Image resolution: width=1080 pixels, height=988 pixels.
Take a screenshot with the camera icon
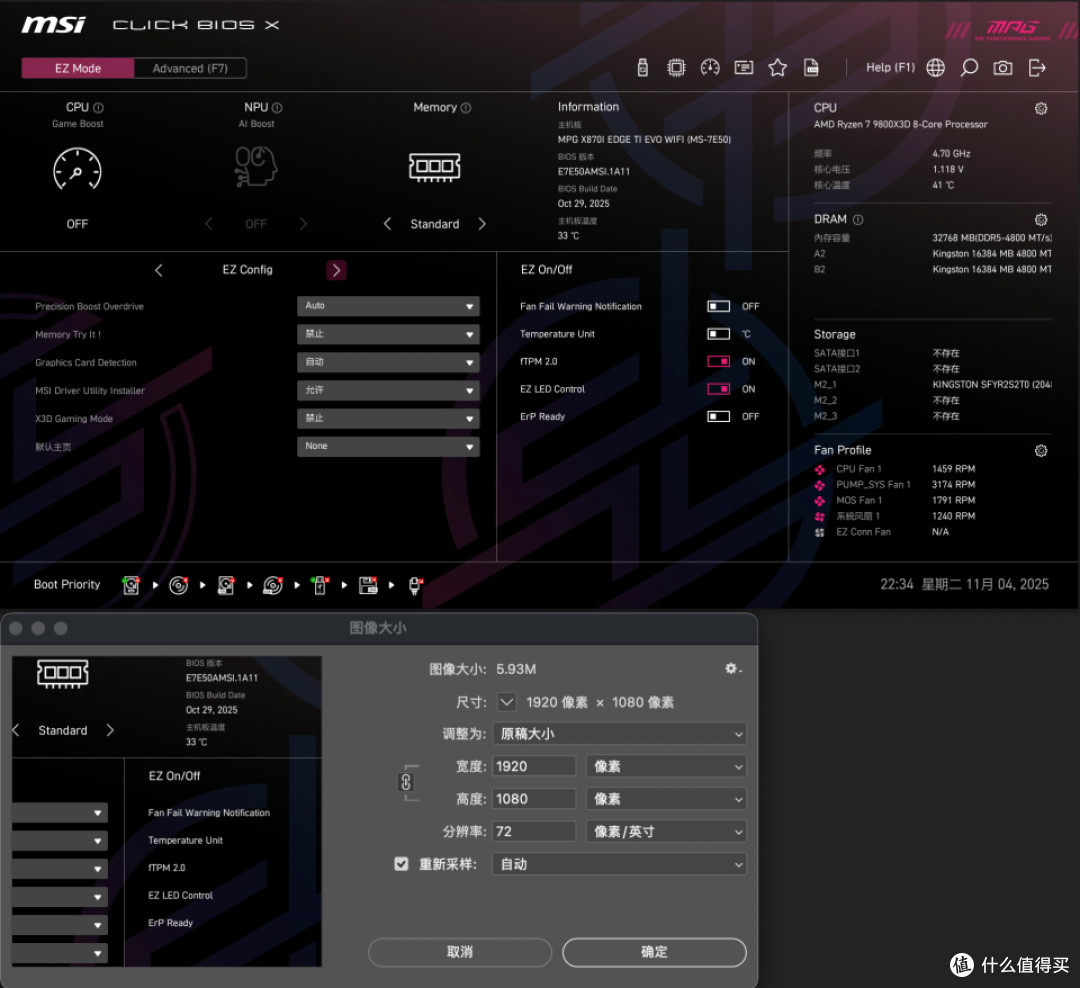pos(1003,68)
